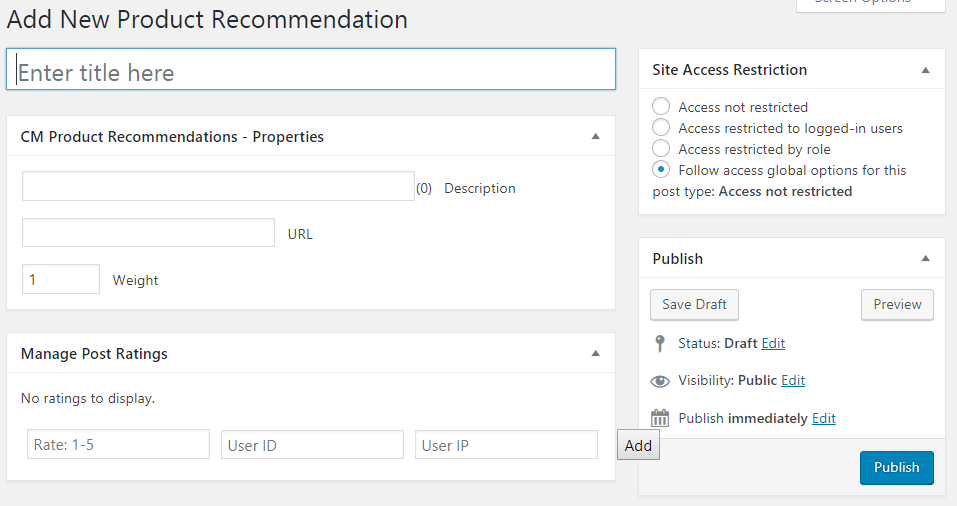Click the blue Publish button

[x=896, y=467]
